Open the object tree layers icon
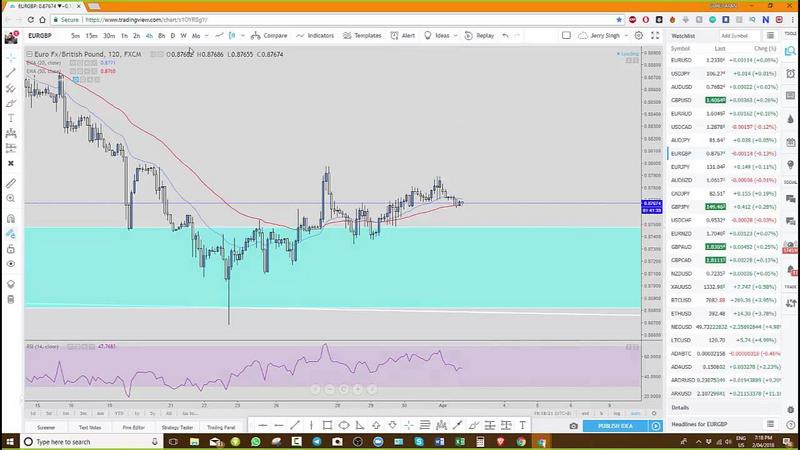800x450 pixels. click(x=11, y=284)
